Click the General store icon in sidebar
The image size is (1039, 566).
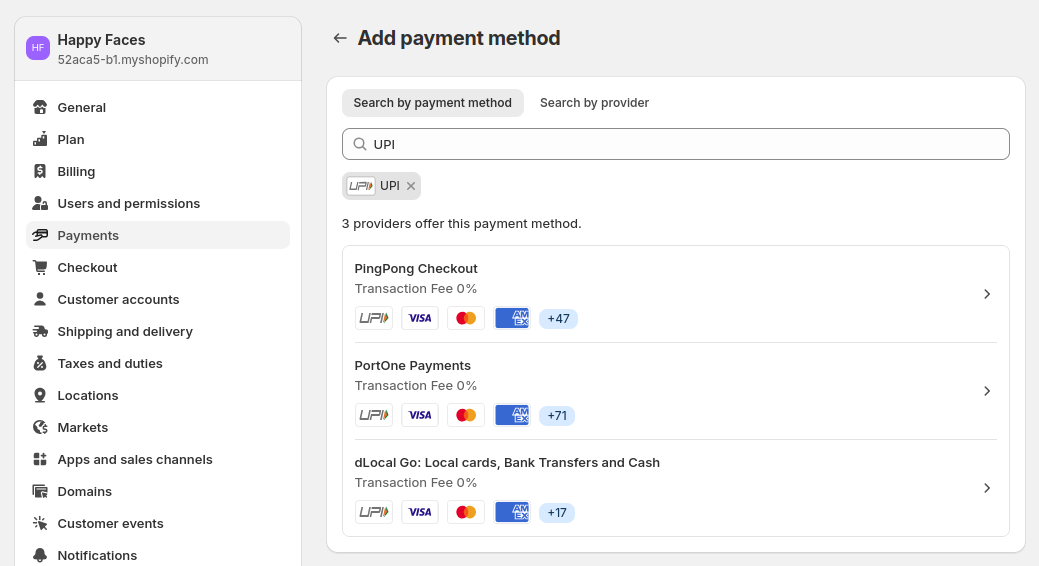tap(40, 107)
